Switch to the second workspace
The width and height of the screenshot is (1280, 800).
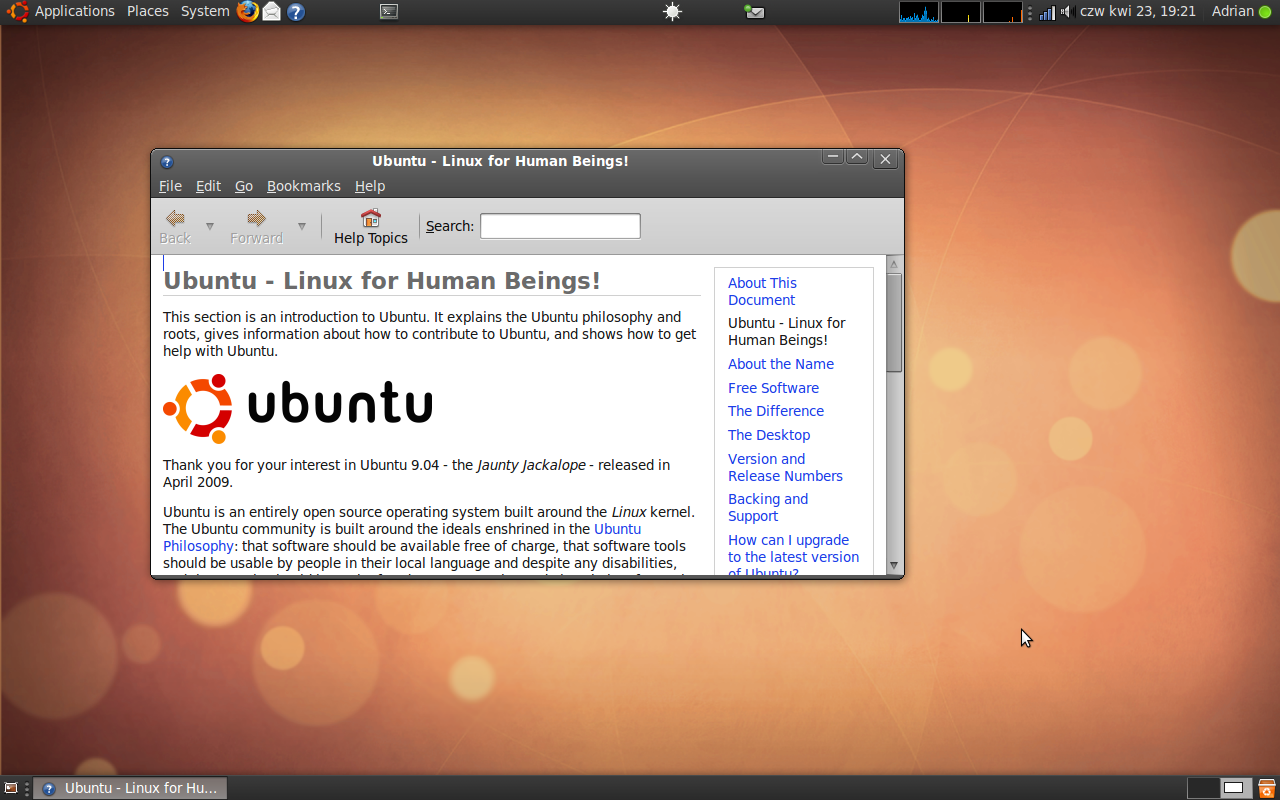click(1235, 788)
